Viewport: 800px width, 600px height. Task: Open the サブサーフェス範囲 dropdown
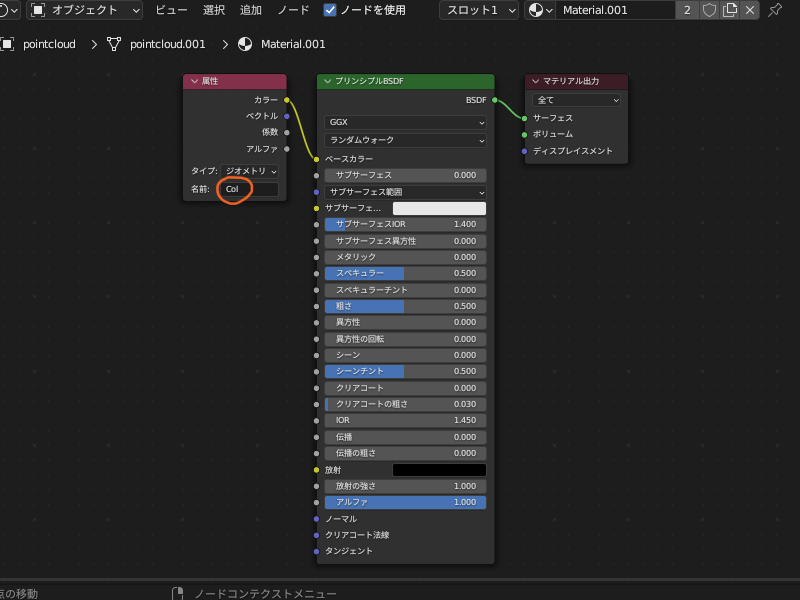405,192
